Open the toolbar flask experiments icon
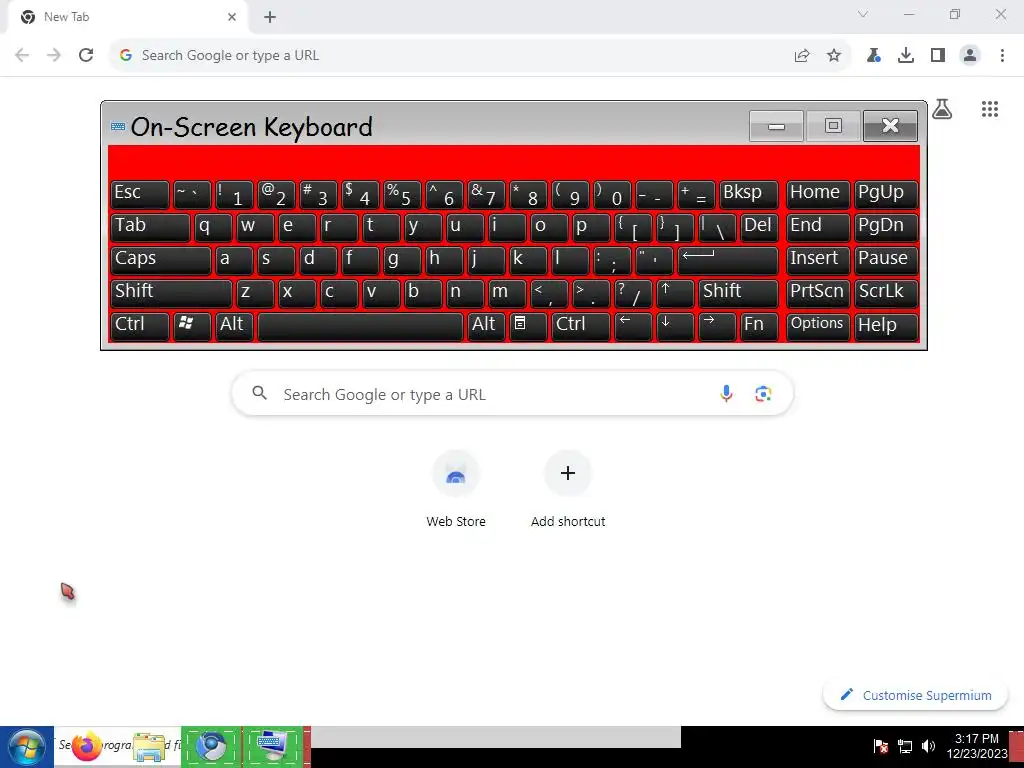Screen dimensions: 1024x768 pos(873,56)
